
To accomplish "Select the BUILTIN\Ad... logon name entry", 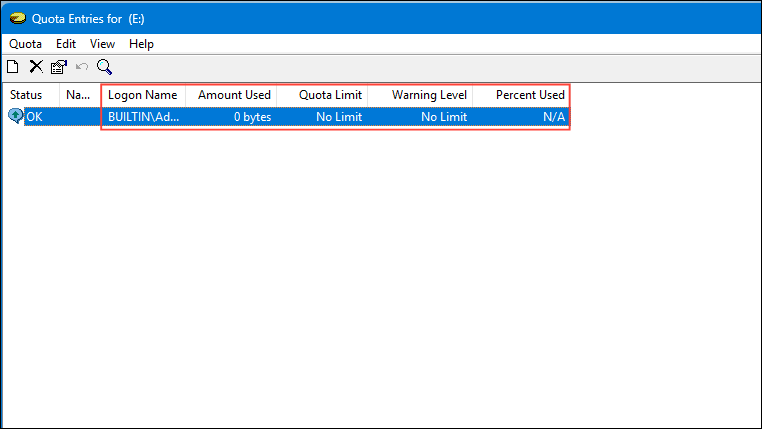I will click(143, 117).
